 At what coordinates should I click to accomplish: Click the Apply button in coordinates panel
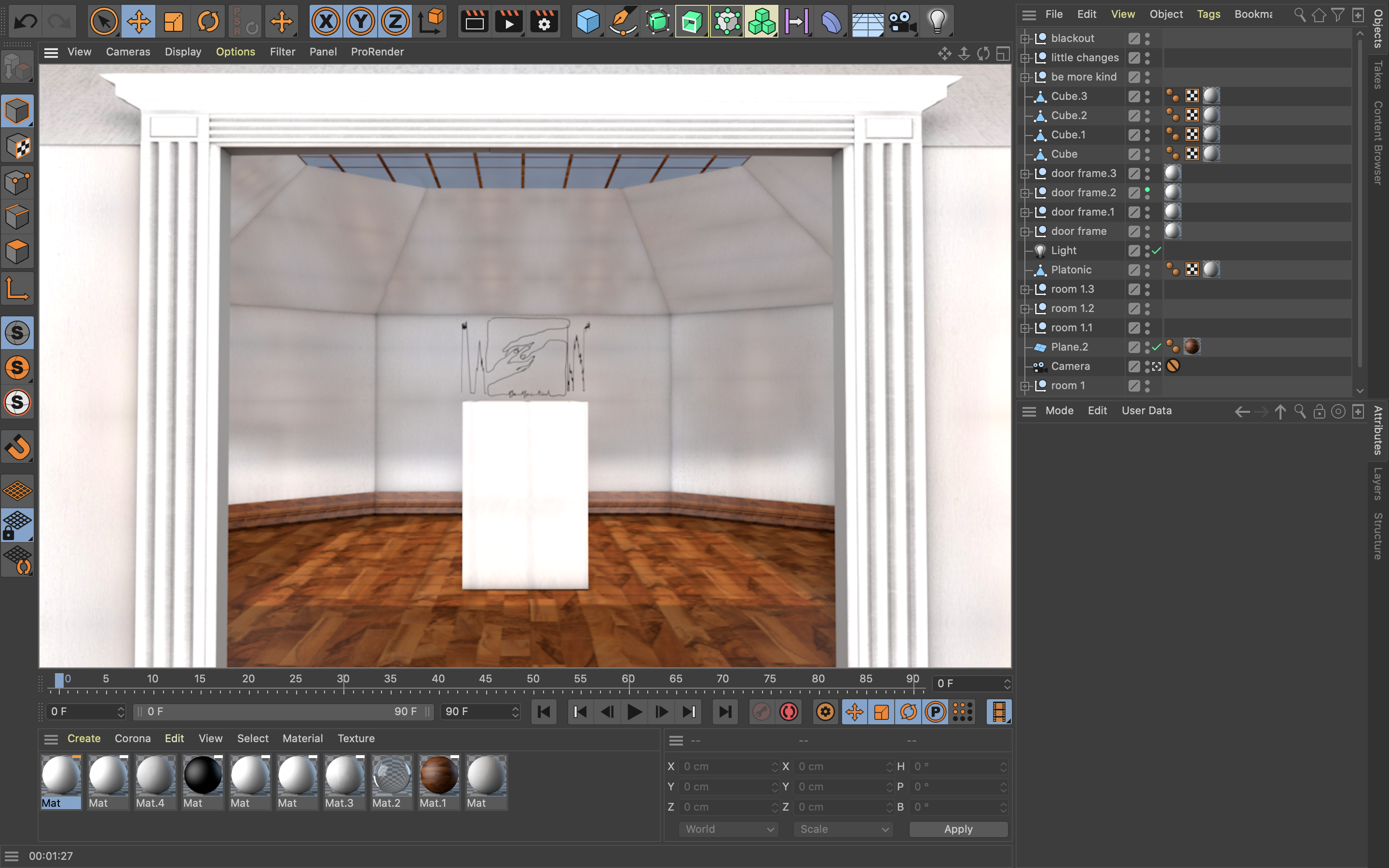(x=958, y=829)
